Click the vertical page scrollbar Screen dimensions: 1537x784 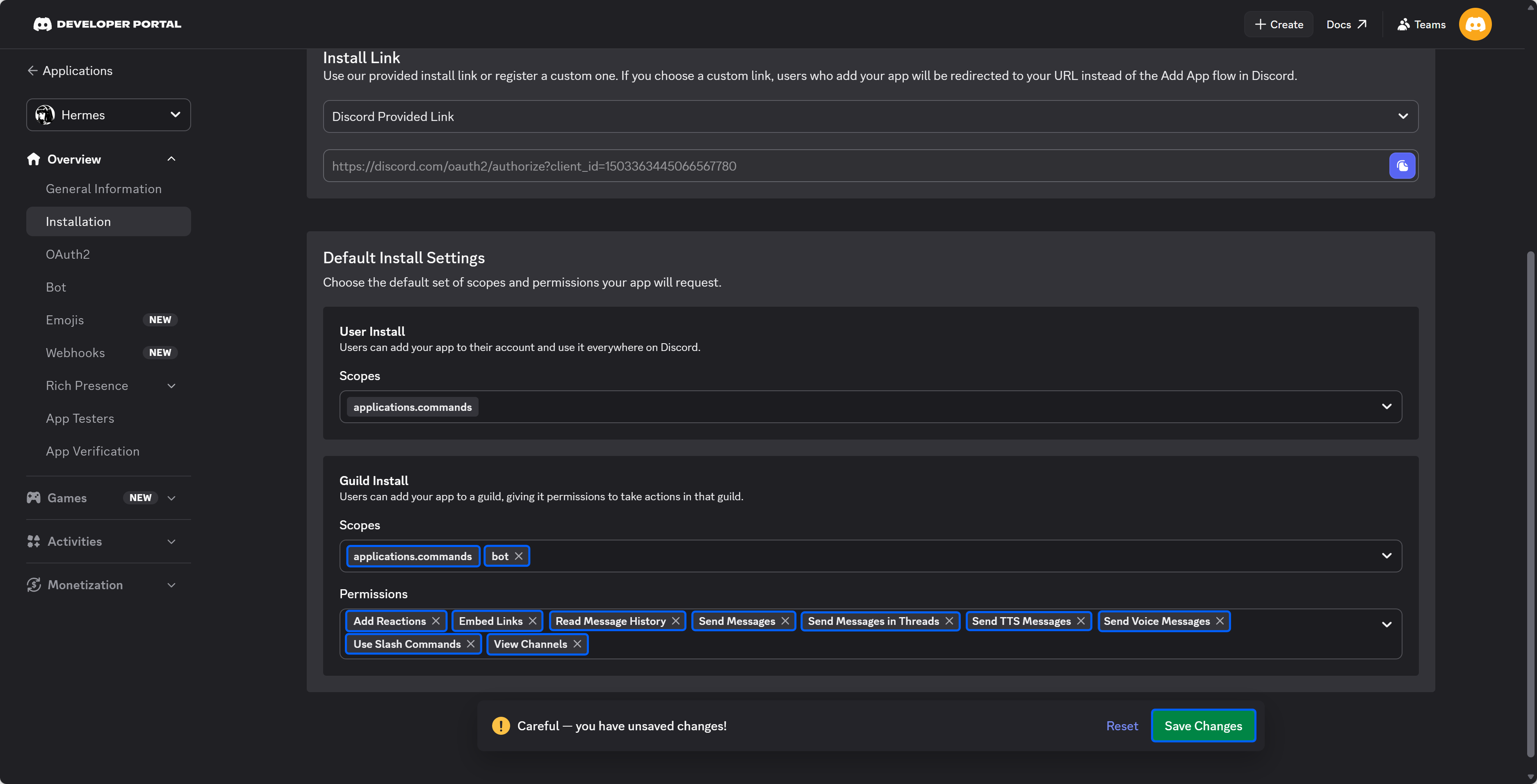(x=1530, y=504)
